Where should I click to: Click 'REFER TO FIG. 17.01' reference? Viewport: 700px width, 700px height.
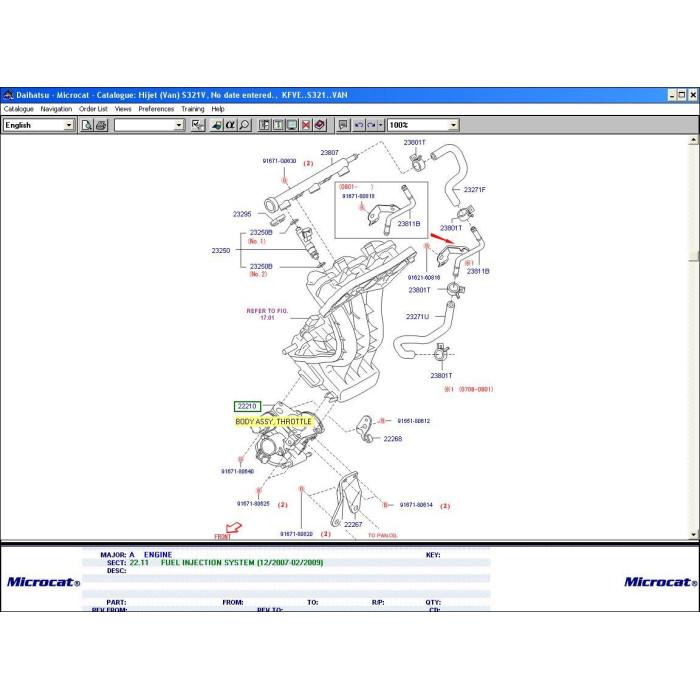coord(267,314)
